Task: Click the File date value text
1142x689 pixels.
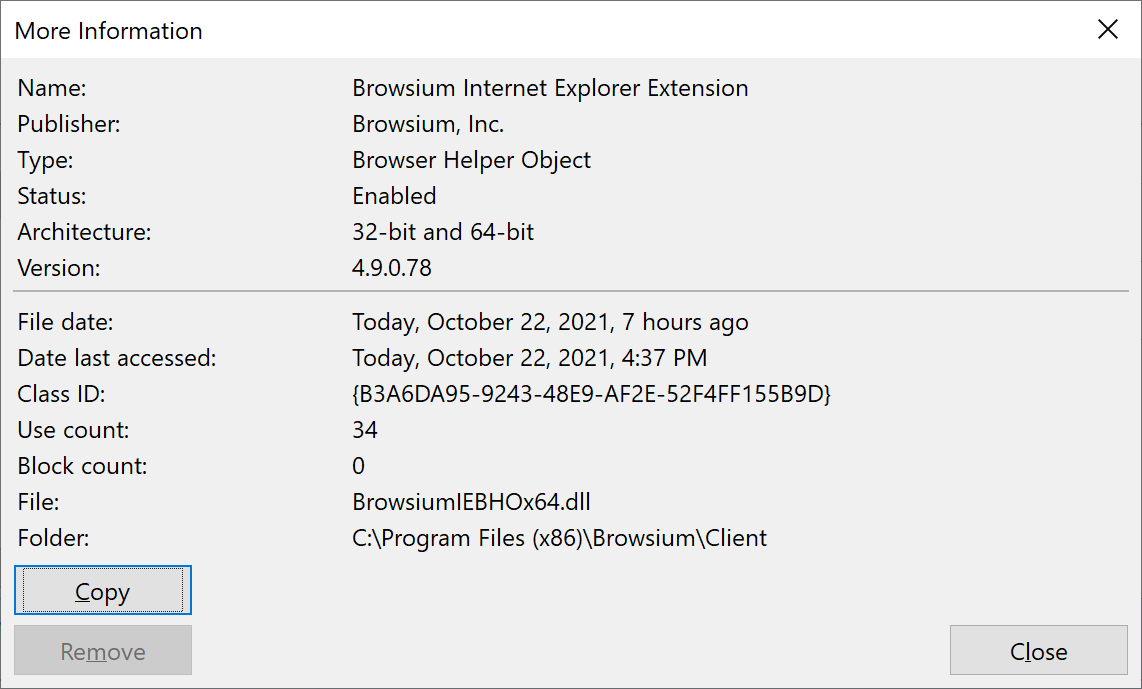Action: coord(550,322)
